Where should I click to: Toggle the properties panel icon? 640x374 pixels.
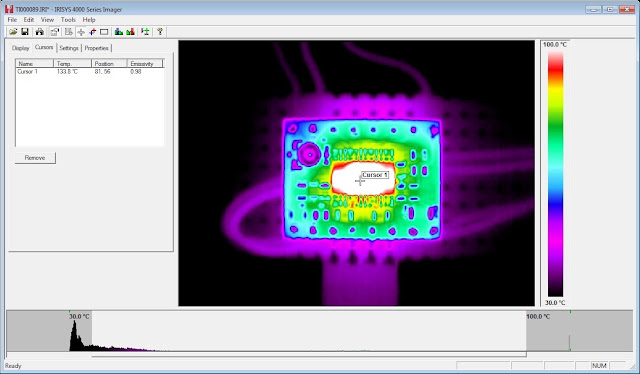[54, 31]
